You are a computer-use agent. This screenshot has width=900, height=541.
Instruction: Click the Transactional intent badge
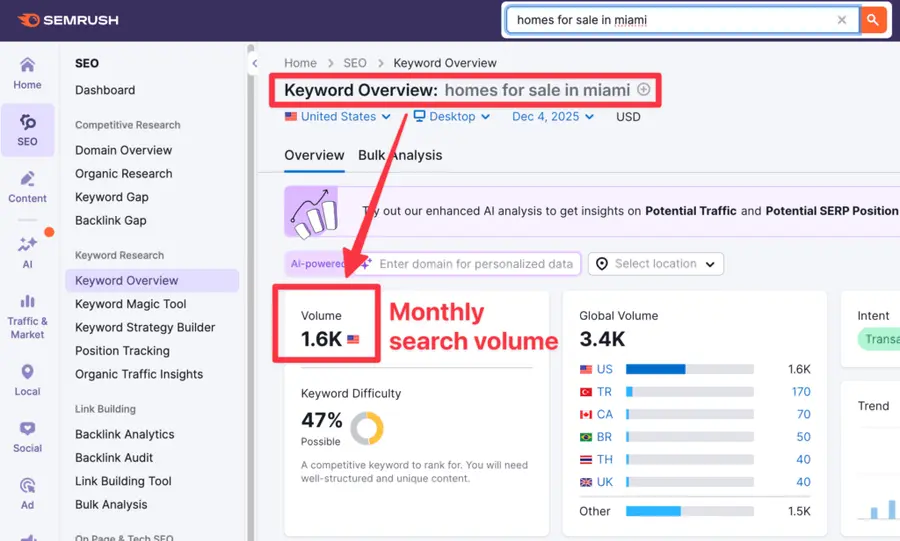(x=879, y=340)
